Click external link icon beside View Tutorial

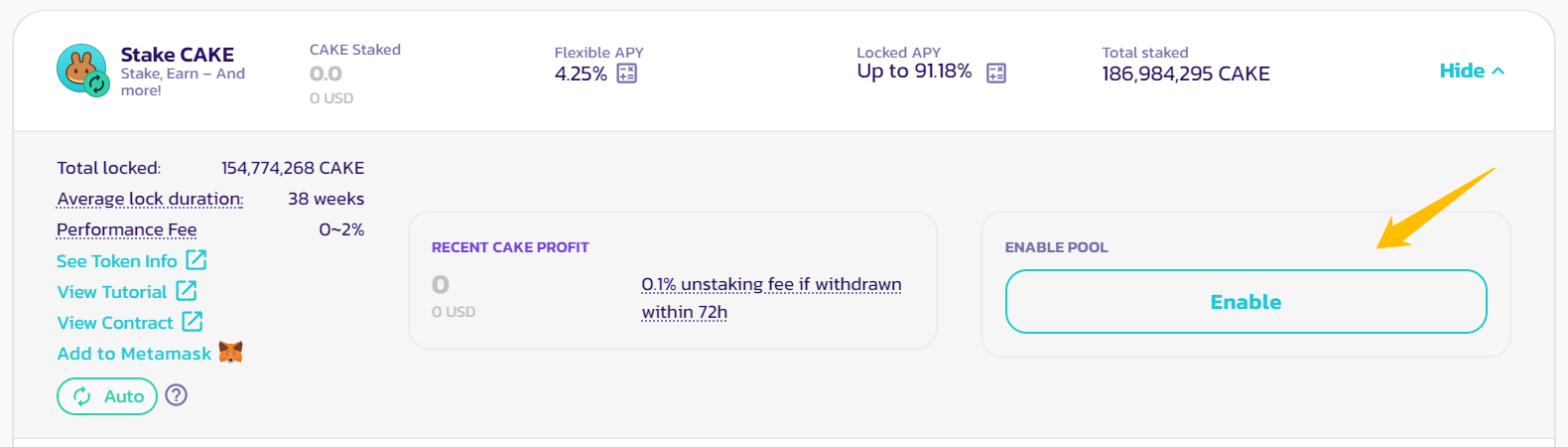click(x=187, y=291)
